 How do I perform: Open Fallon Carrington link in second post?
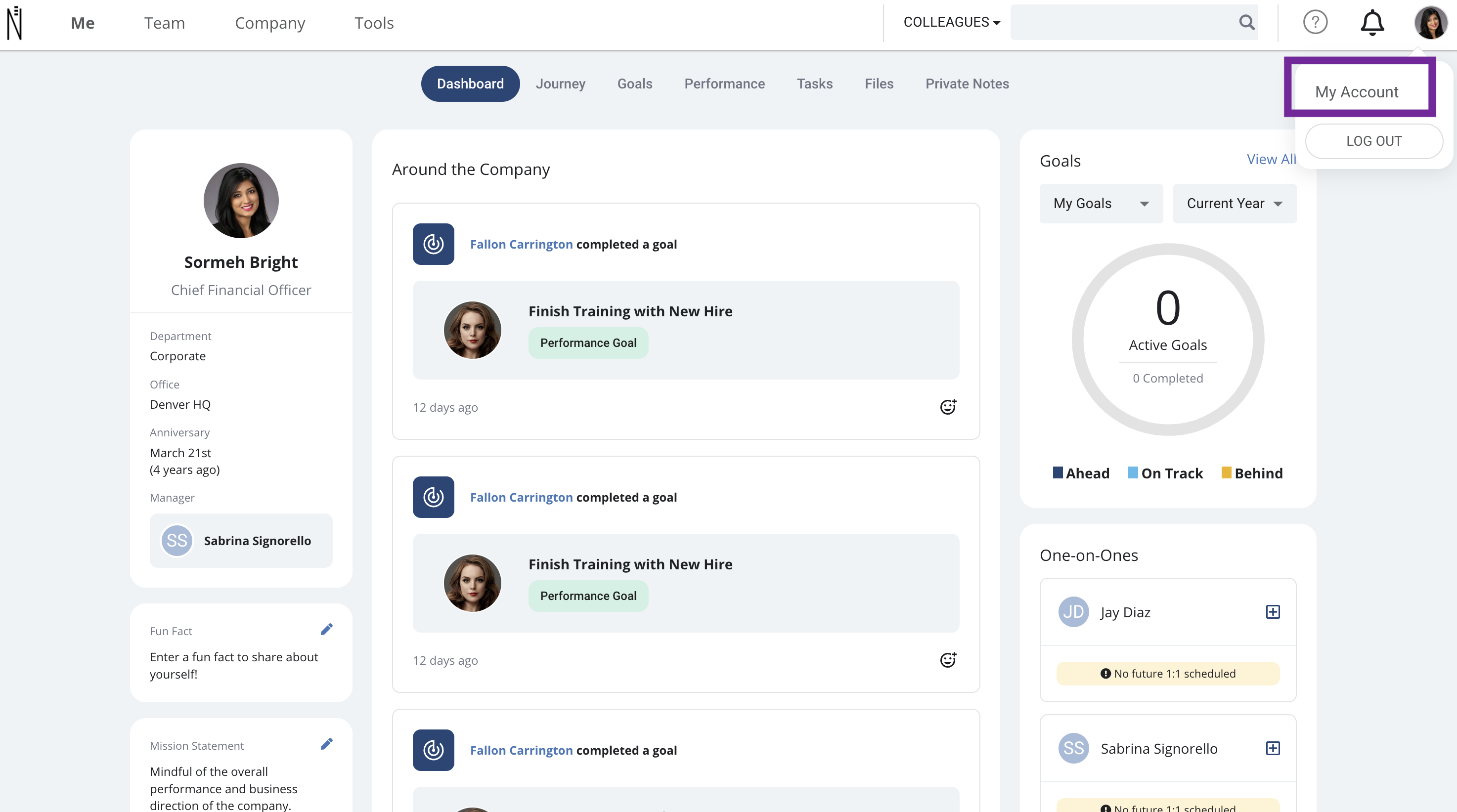point(521,497)
